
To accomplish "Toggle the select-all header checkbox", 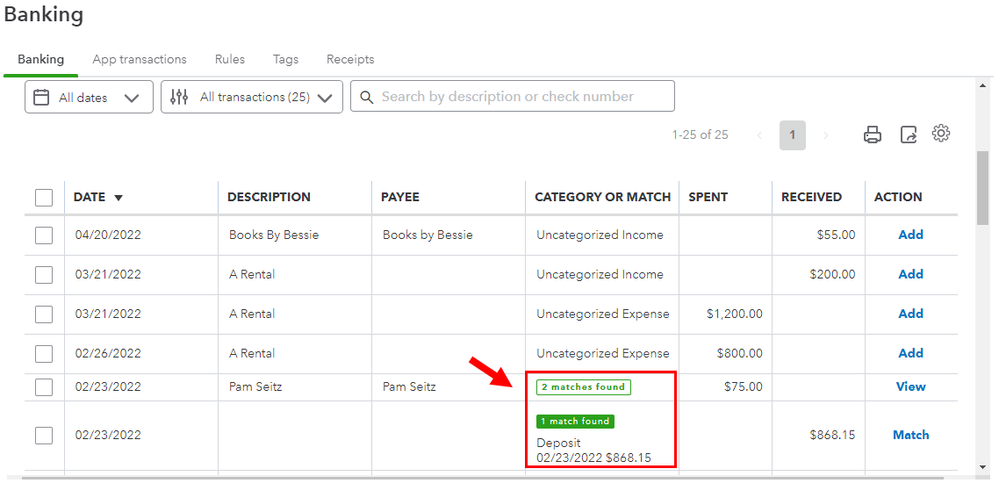I will tap(44, 197).
